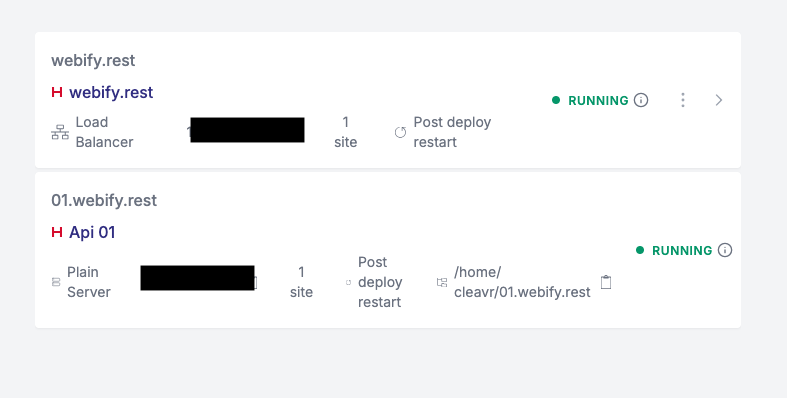
Task: Click the restart icon in webify.rest card
Action: click(x=400, y=132)
